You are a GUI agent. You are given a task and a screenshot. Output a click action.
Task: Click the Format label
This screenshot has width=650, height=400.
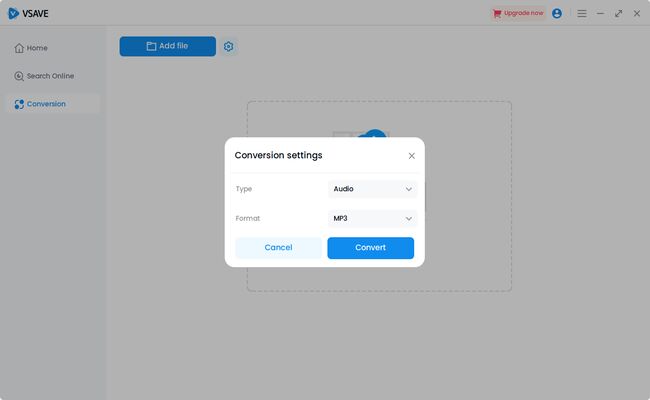click(x=247, y=218)
